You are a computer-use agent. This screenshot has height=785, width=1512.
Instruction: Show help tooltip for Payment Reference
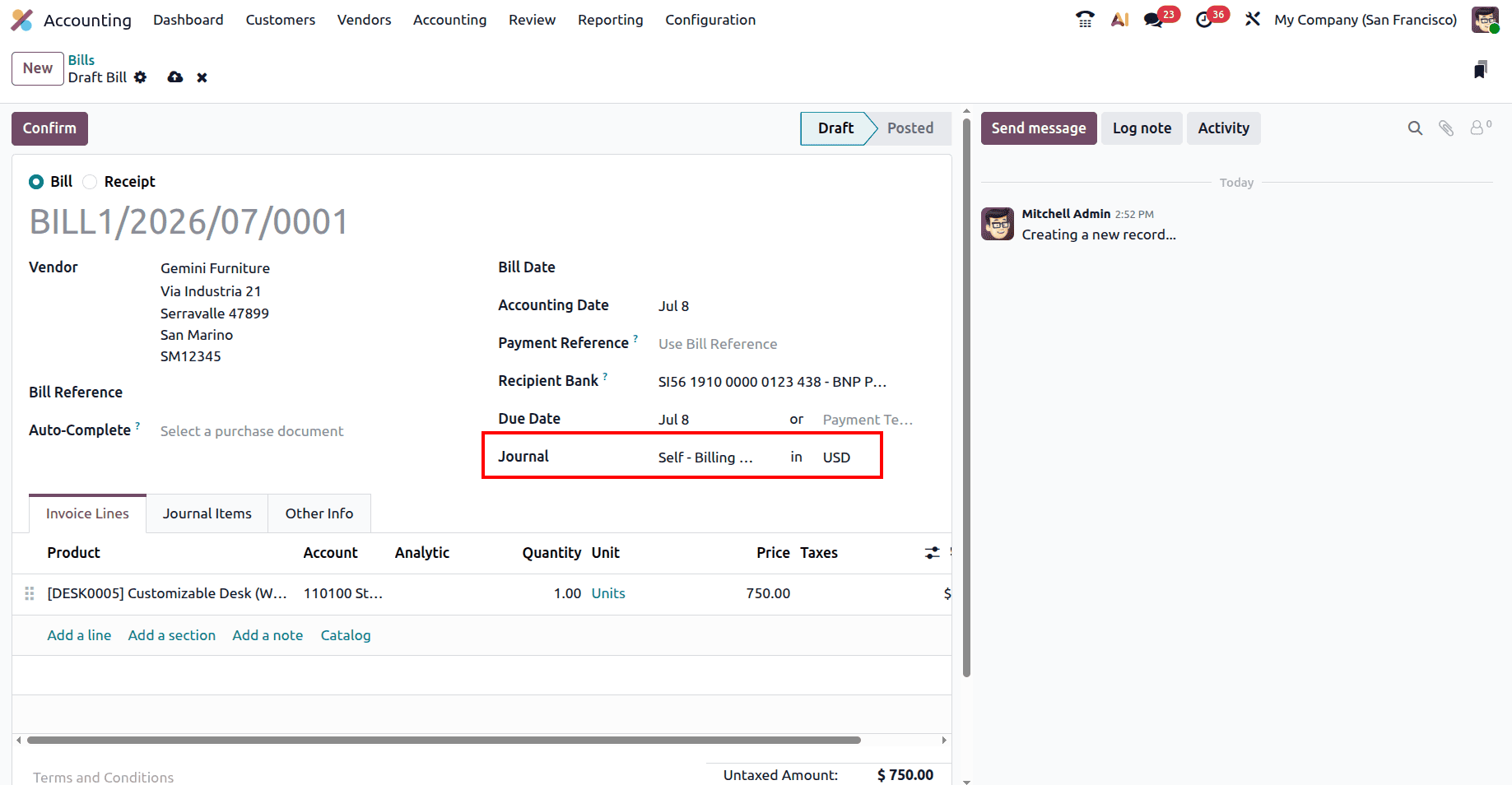pyautogui.click(x=635, y=338)
